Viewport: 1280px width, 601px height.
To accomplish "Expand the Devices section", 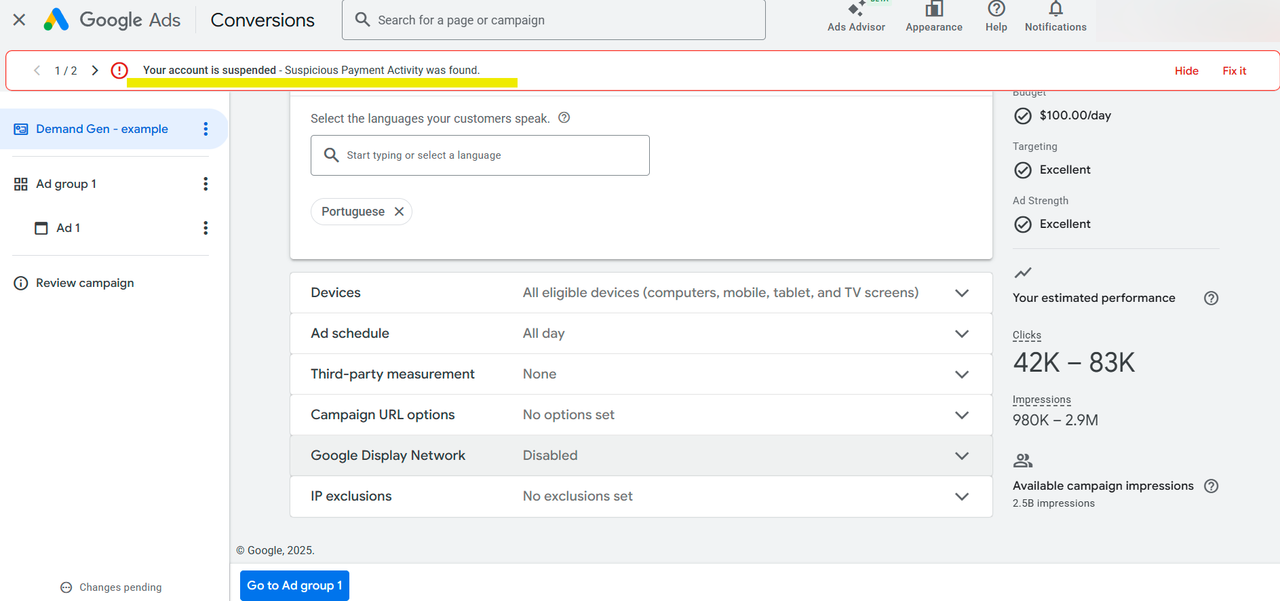I will (x=962, y=293).
